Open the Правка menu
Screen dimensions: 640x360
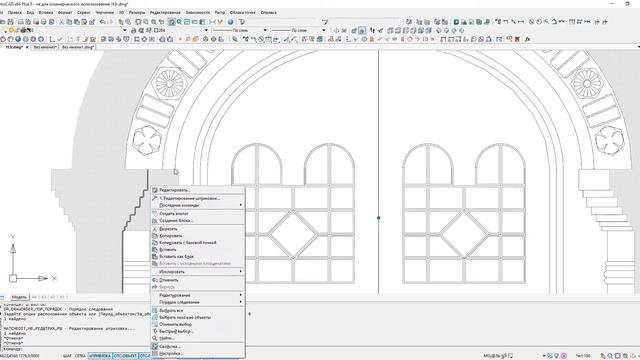coord(15,13)
